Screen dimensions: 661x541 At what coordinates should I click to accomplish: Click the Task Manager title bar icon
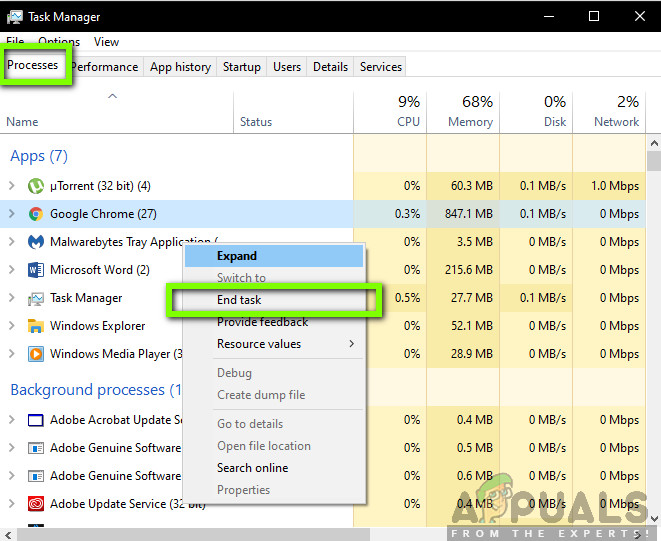[15, 17]
